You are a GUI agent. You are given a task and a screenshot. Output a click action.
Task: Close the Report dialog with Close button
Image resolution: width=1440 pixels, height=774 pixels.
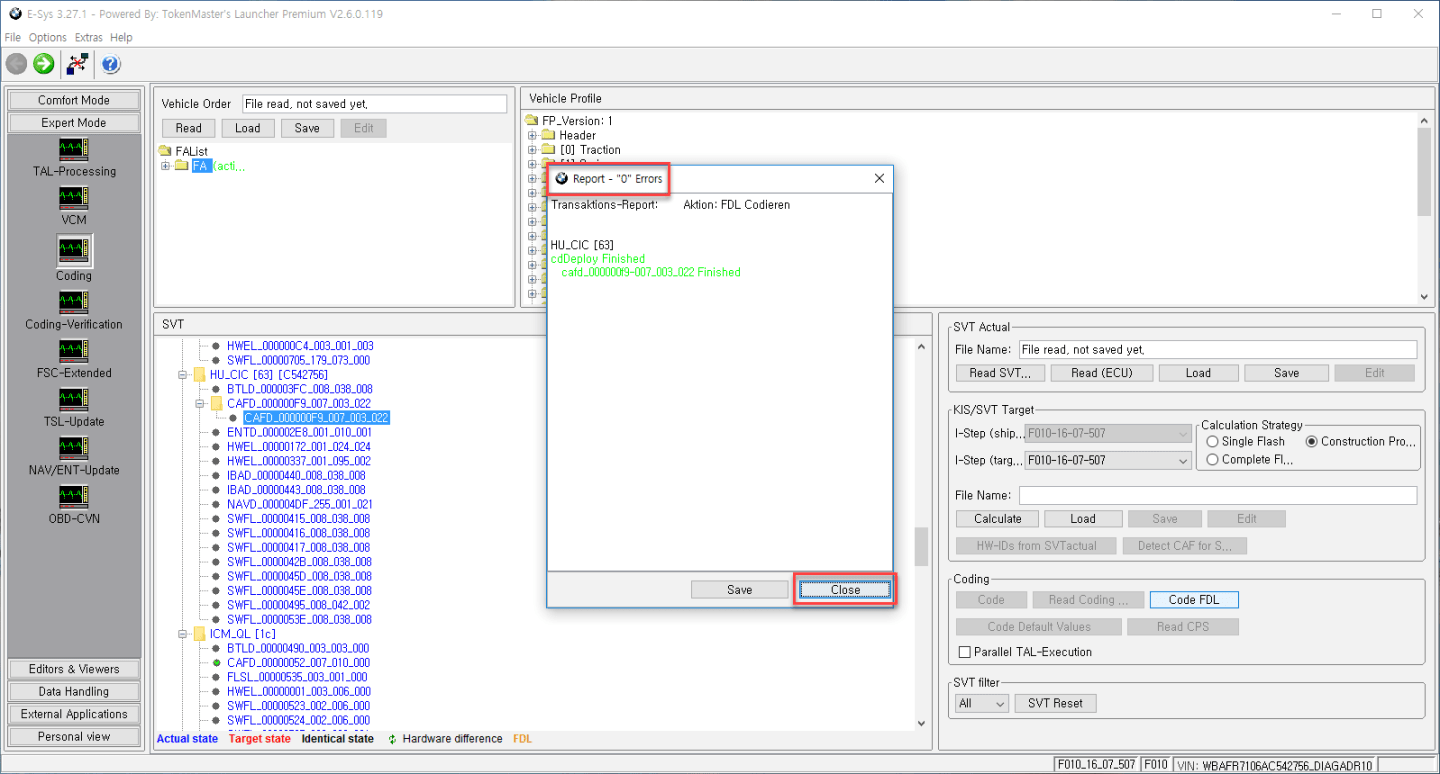845,590
